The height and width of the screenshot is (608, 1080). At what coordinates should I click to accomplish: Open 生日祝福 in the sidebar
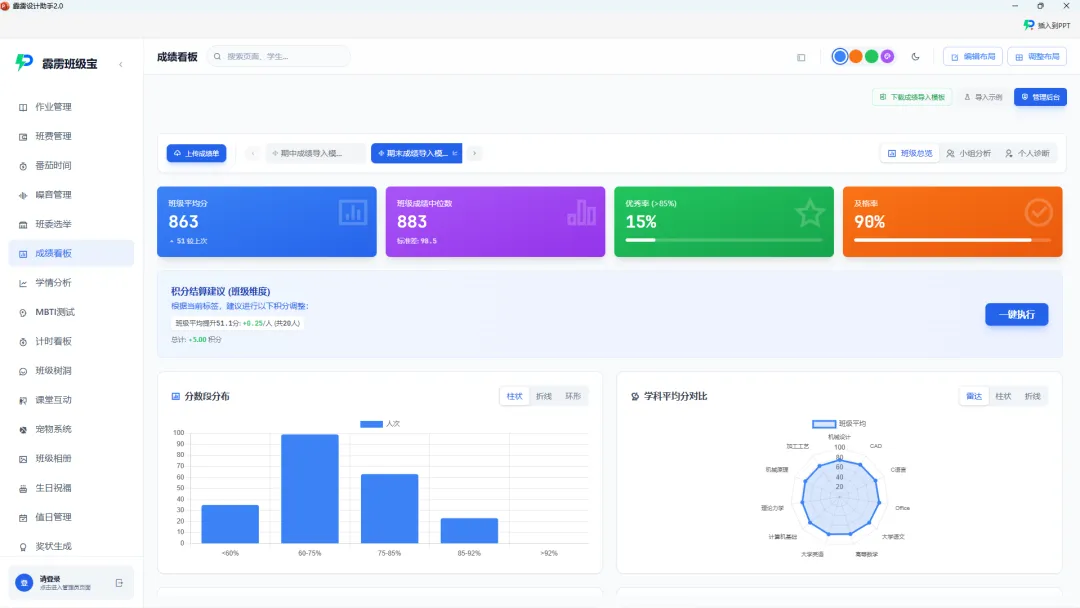(71, 488)
